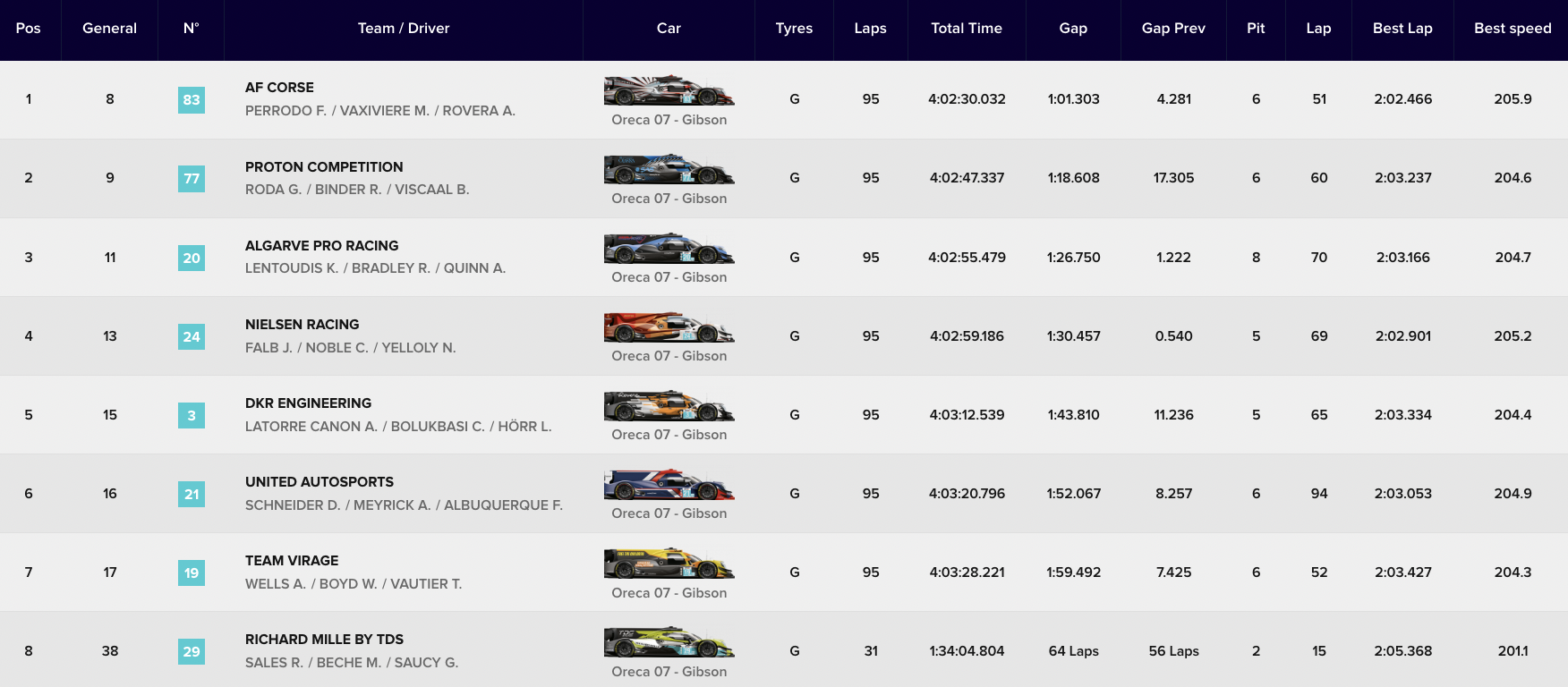The width and height of the screenshot is (1568, 687).
Task: Select car number badge 29
Action: (192, 651)
